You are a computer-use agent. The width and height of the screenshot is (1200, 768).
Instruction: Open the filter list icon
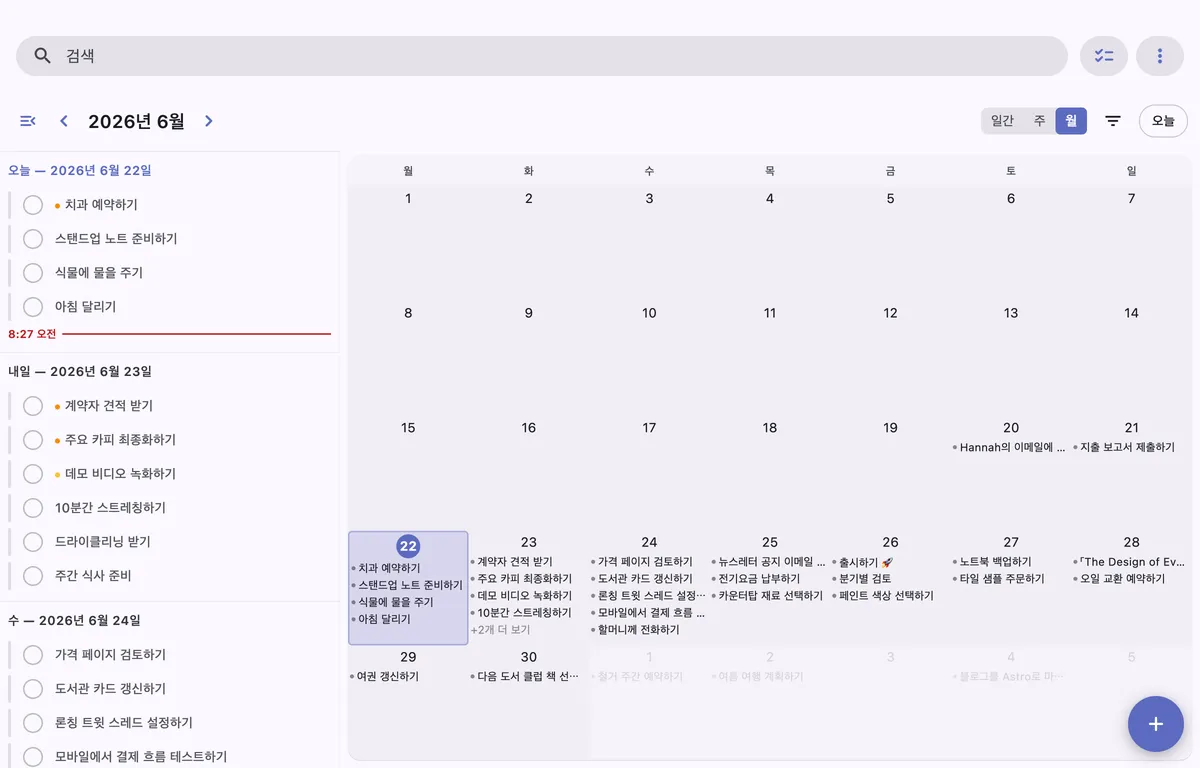(x=1113, y=121)
